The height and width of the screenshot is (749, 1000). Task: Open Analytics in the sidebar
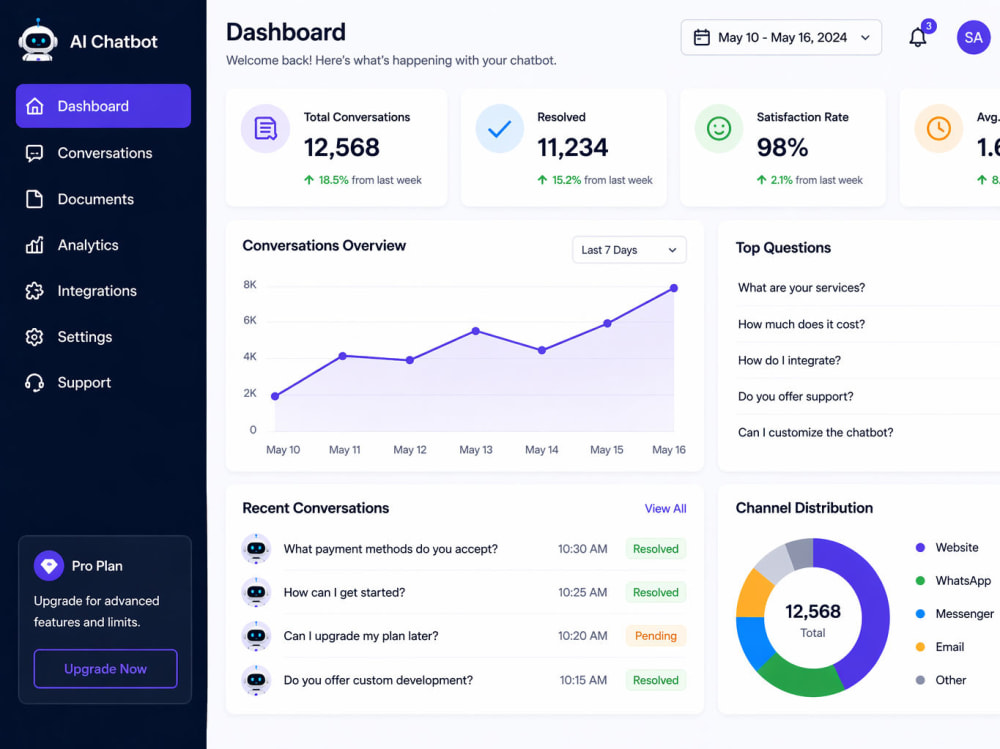(x=103, y=245)
